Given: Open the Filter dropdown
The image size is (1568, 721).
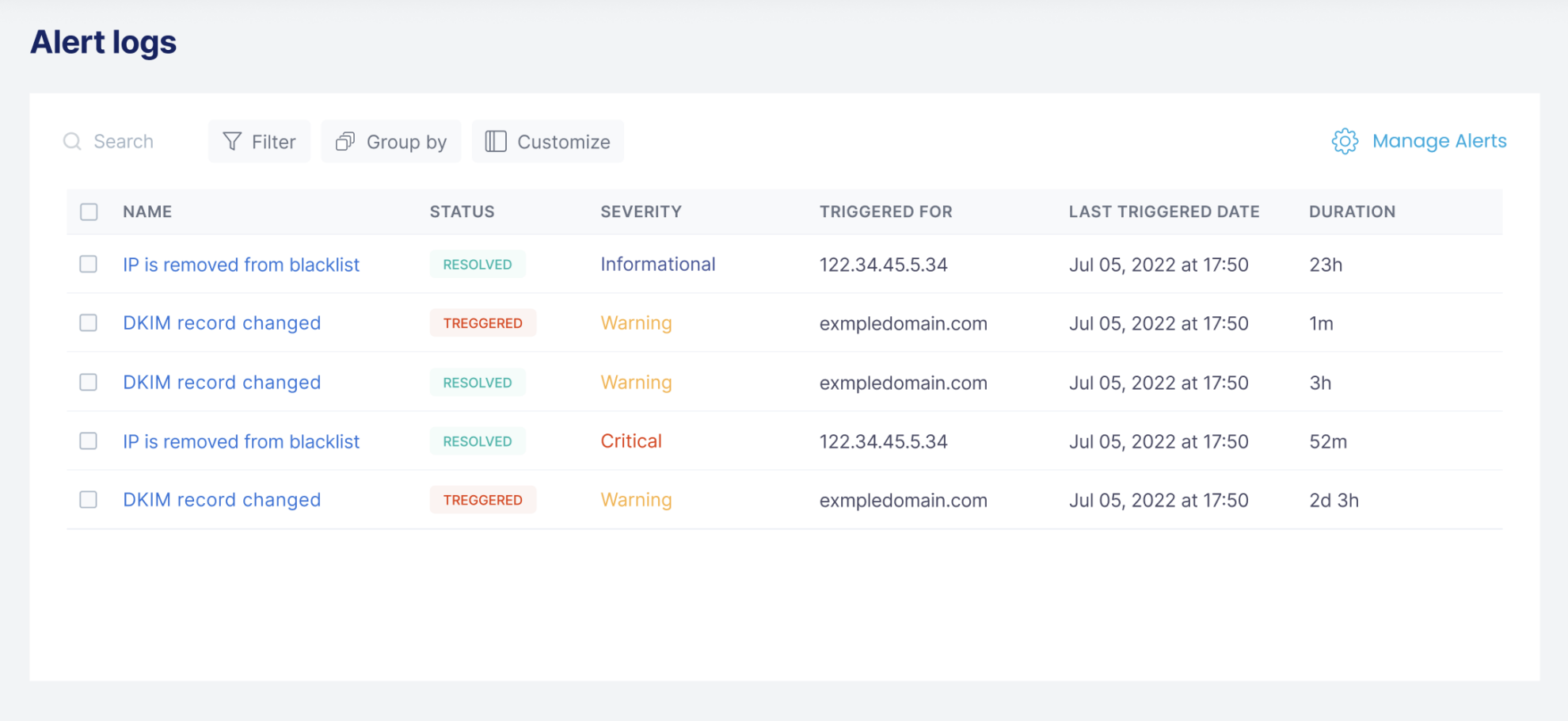Looking at the screenshot, I should pos(259,141).
